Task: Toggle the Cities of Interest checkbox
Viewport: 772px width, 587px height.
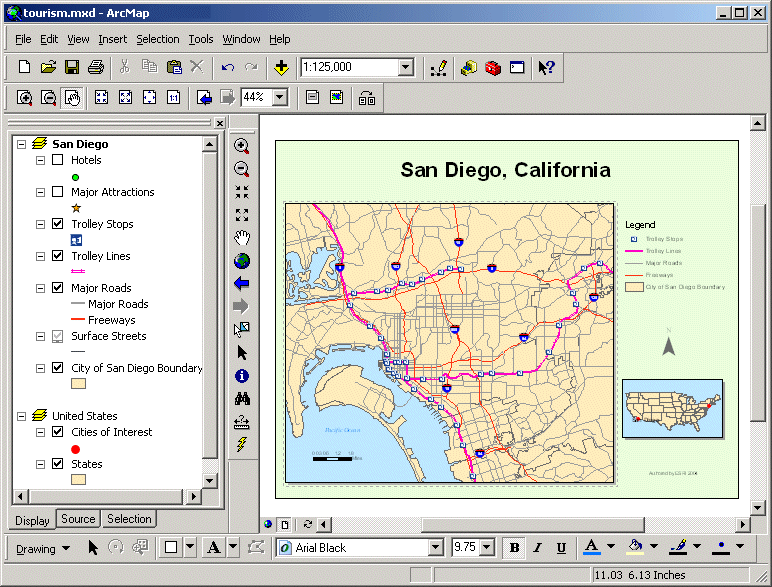Action: tap(58, 432)
